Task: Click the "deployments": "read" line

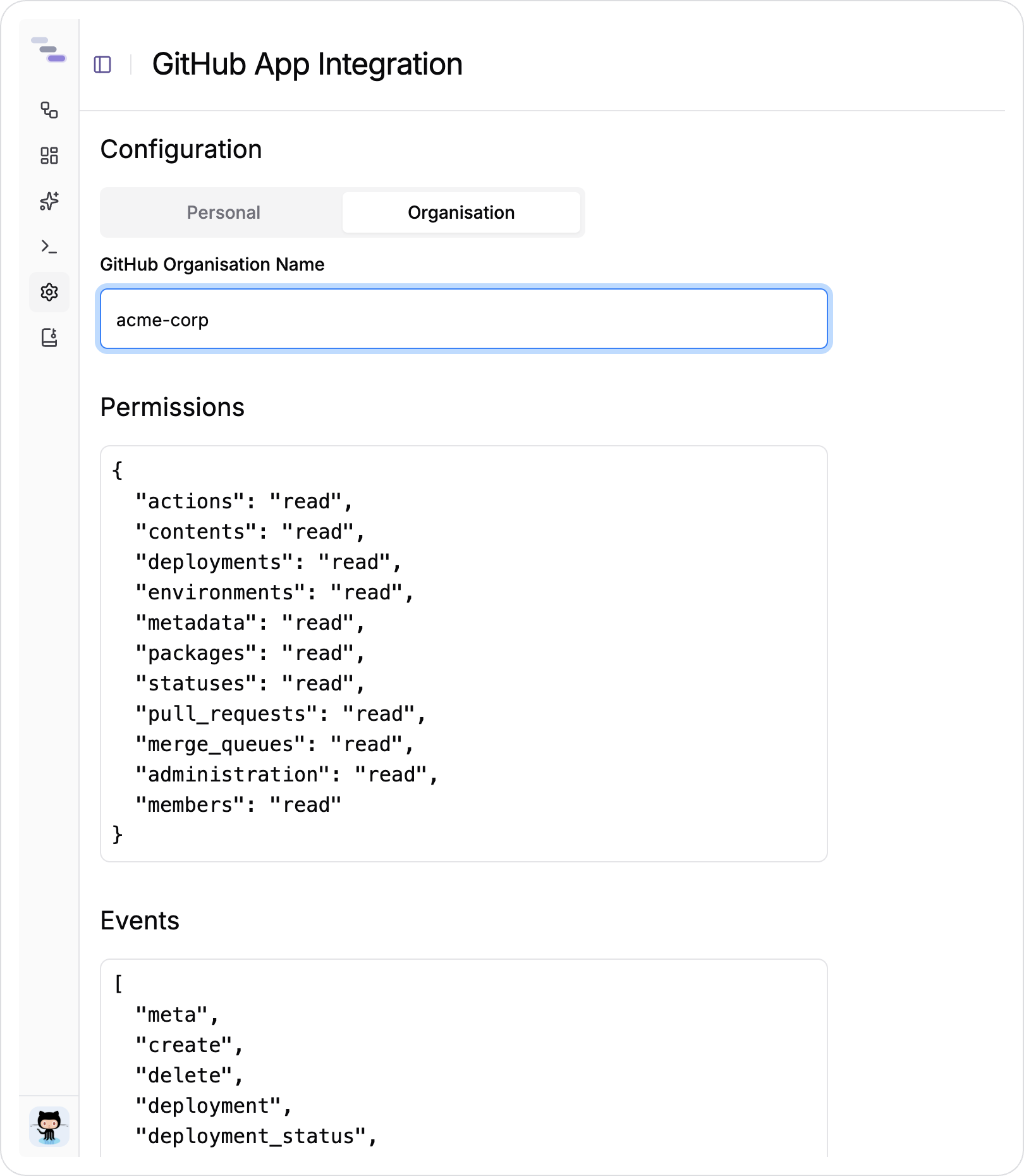Action: [269, 562]
